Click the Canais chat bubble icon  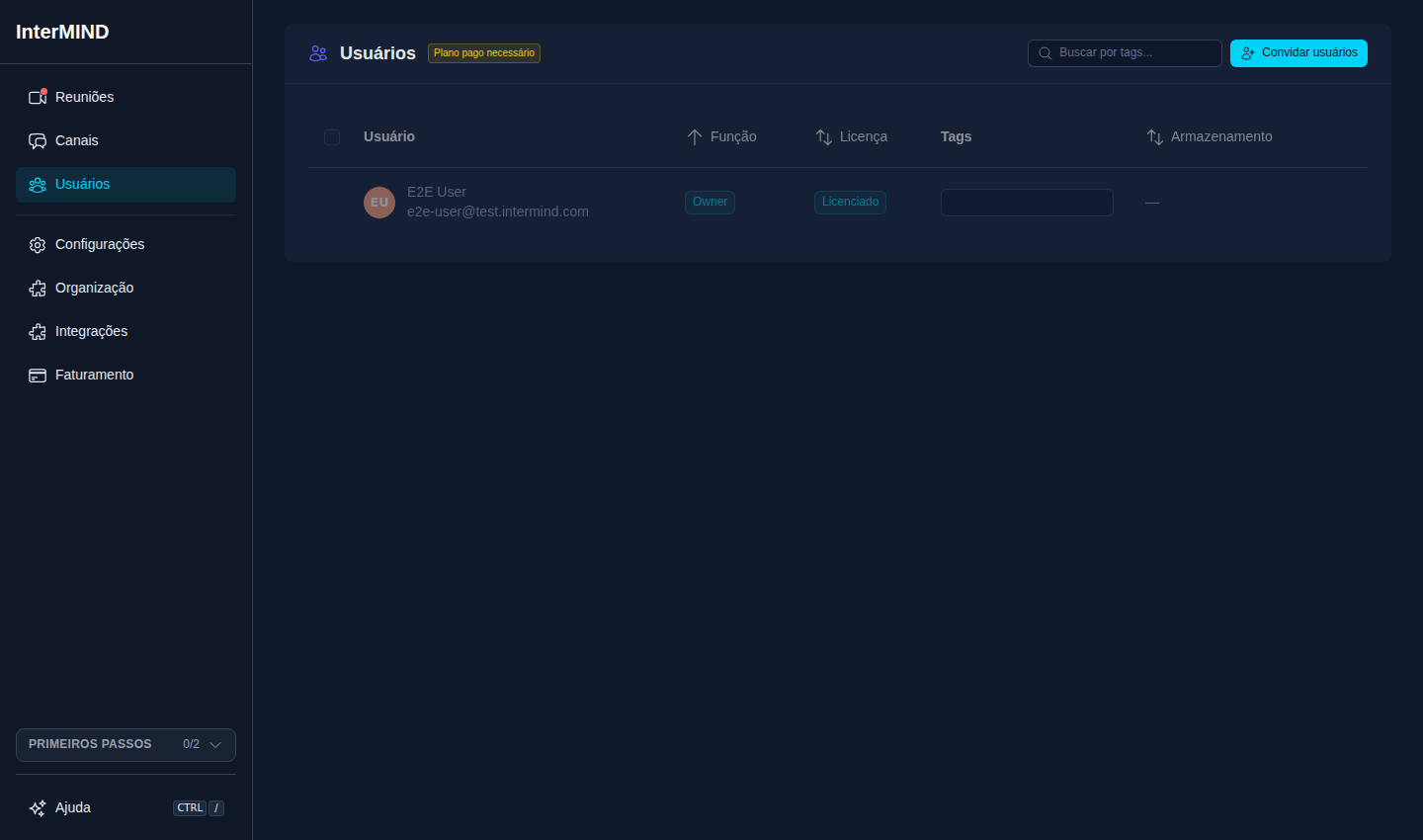coord(38,140)
